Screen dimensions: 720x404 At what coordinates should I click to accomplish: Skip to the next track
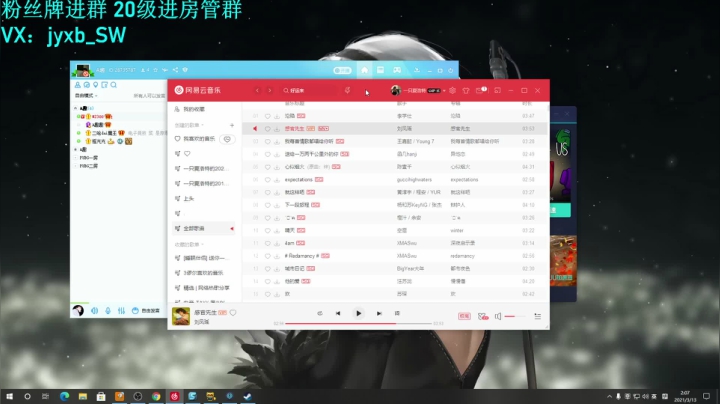coord(379,314)
